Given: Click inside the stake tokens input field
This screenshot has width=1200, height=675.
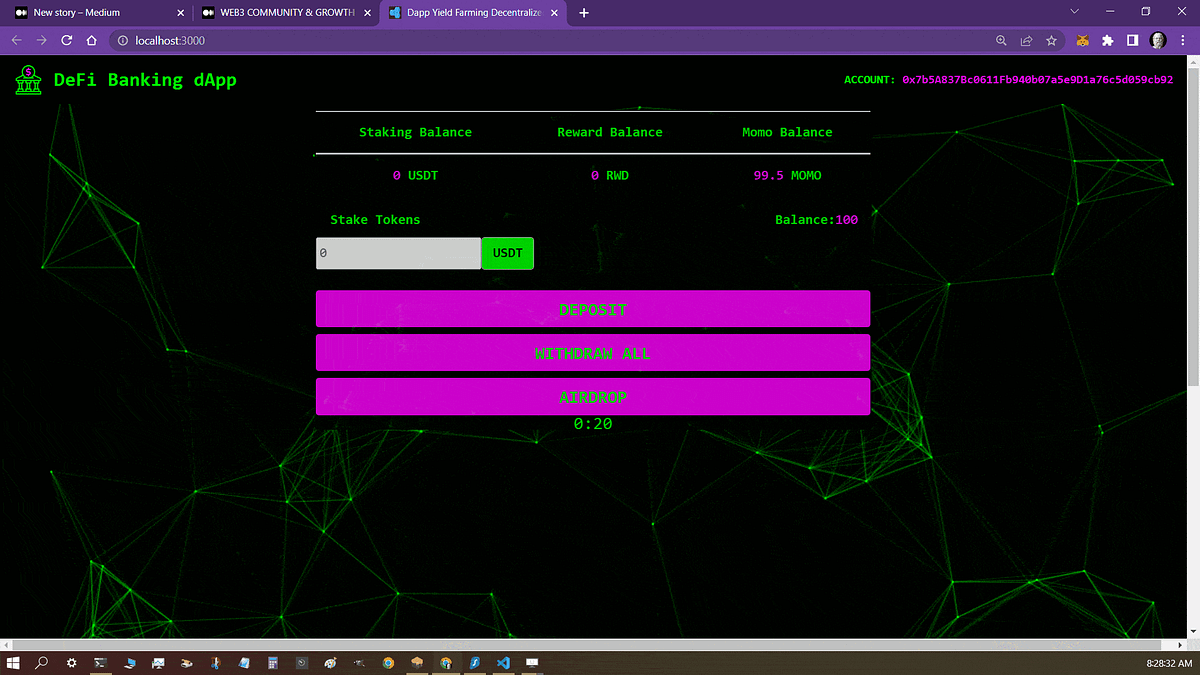Looking at the screenshot, I should pos(398,253).
